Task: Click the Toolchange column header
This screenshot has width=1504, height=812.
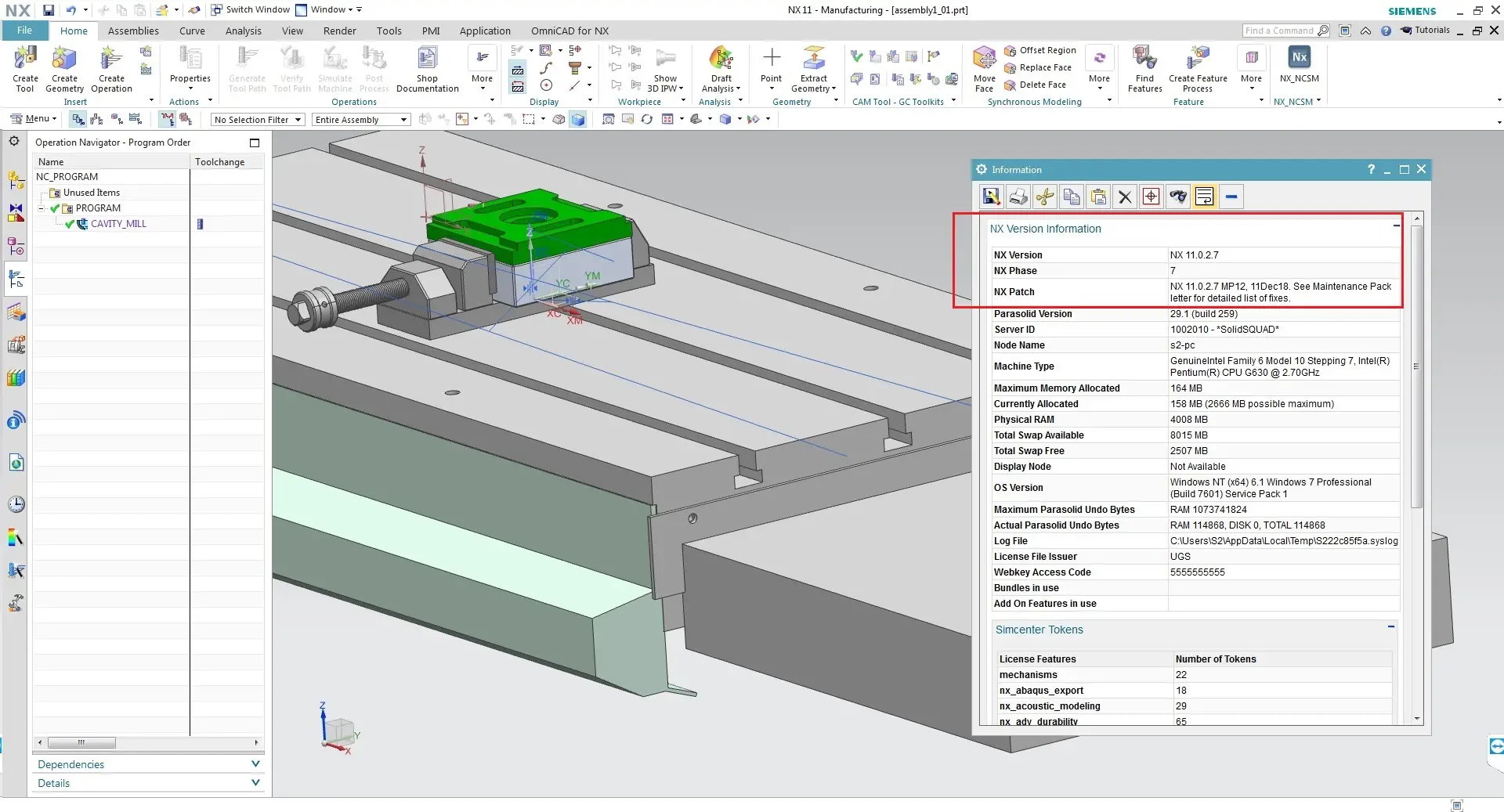Action: (226, 162)
